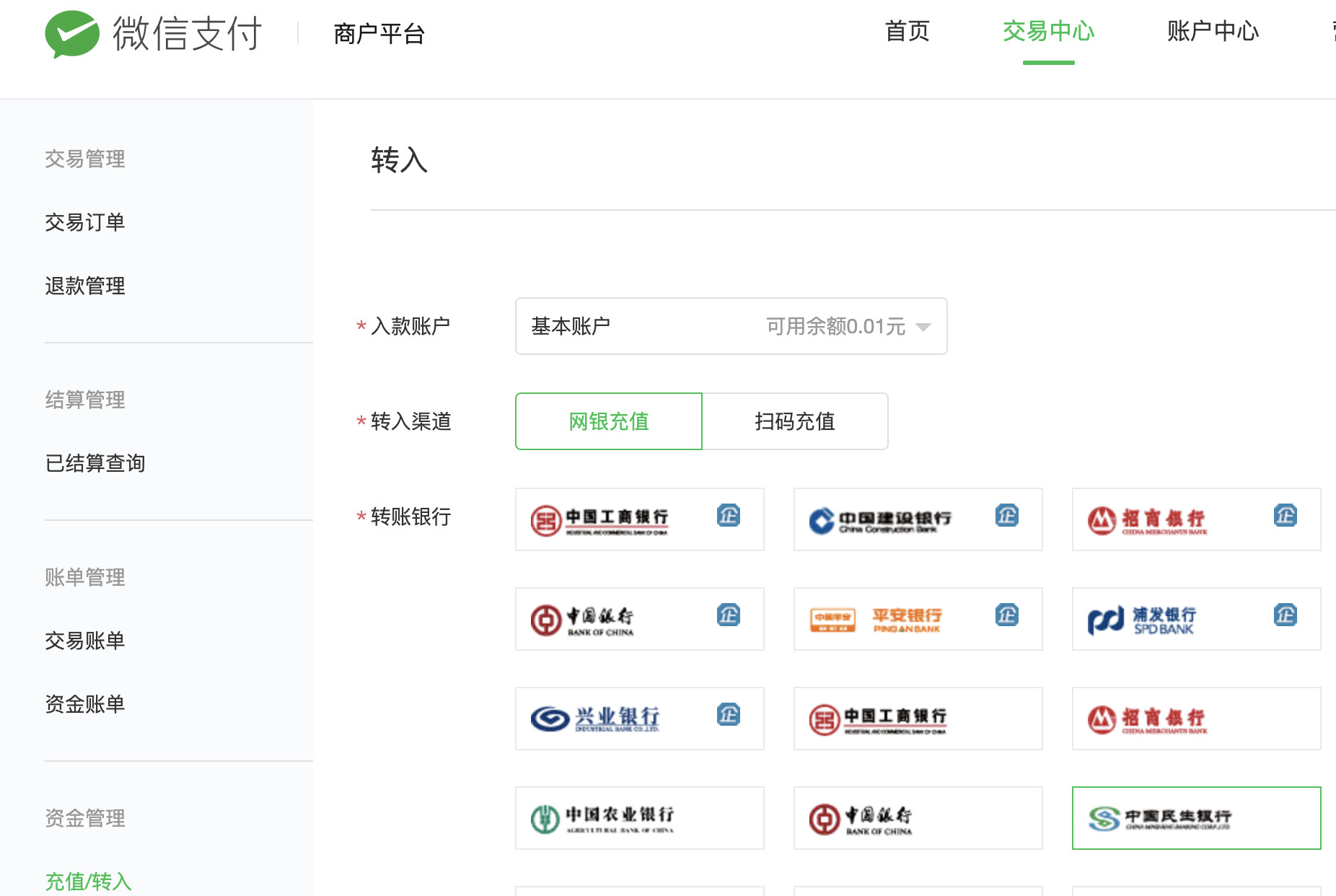The height and width of the screenshot is (896, 1336).
Task: Select 浦发银行 SPD Bank option
Action: 1197,619
